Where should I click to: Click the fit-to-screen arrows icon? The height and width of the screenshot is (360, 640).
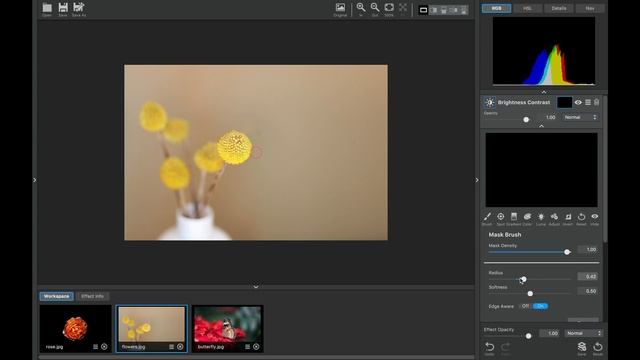[403, 7]
